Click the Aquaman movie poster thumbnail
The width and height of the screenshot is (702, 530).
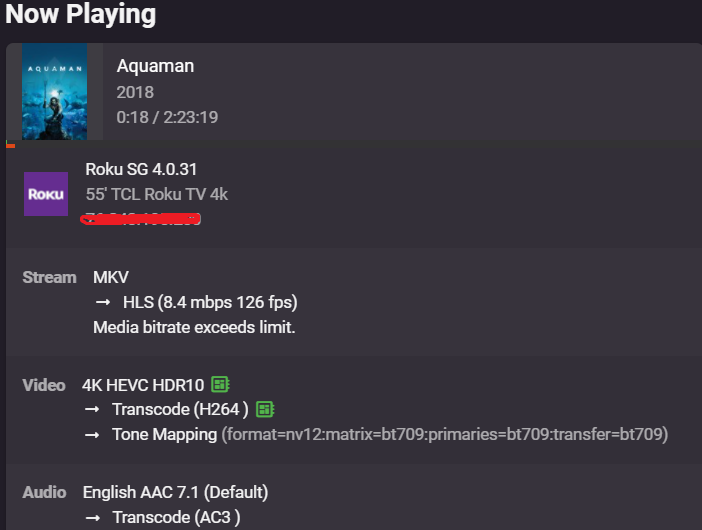coord(54,92)
